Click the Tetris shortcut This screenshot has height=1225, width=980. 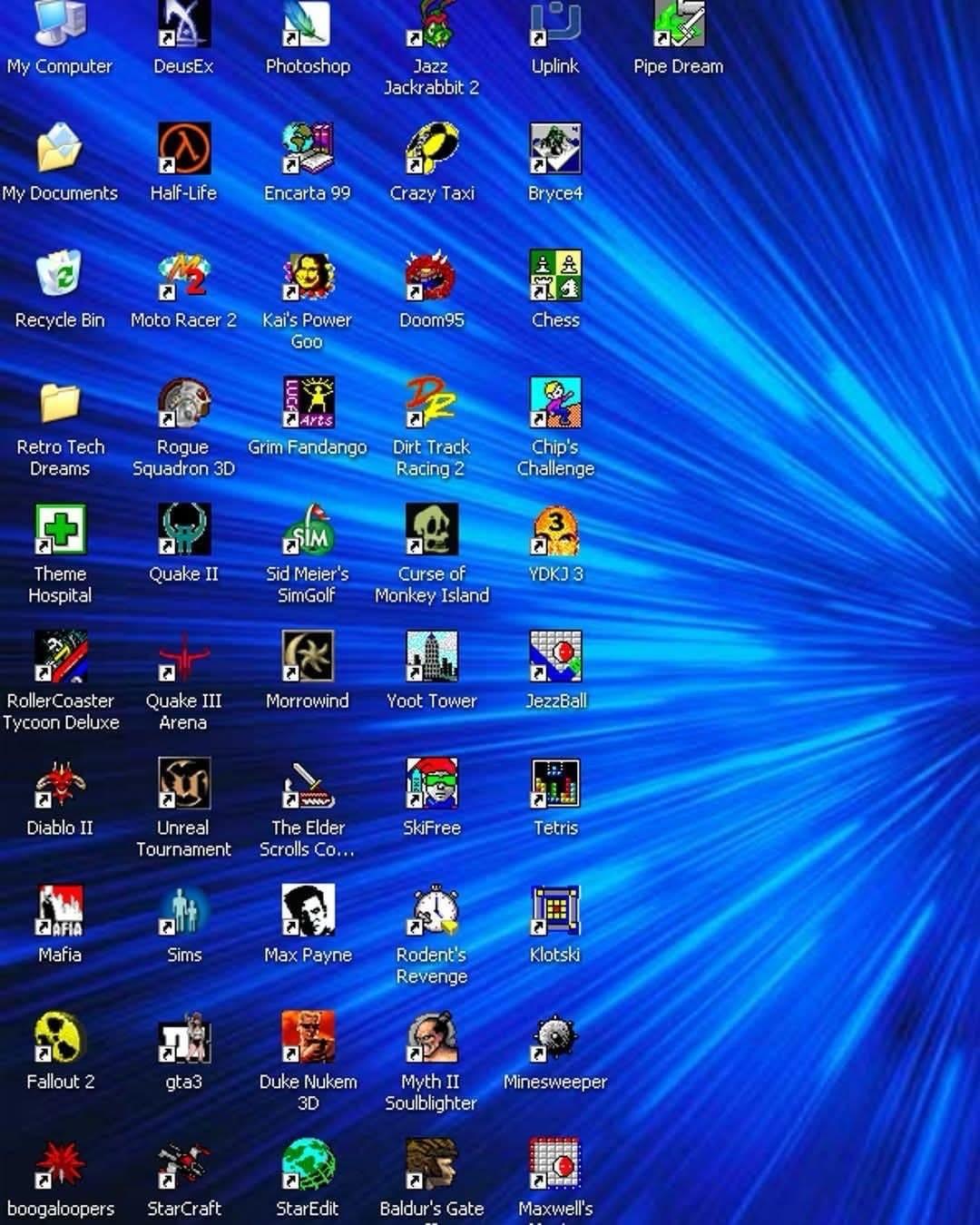[x=555, y=783]
